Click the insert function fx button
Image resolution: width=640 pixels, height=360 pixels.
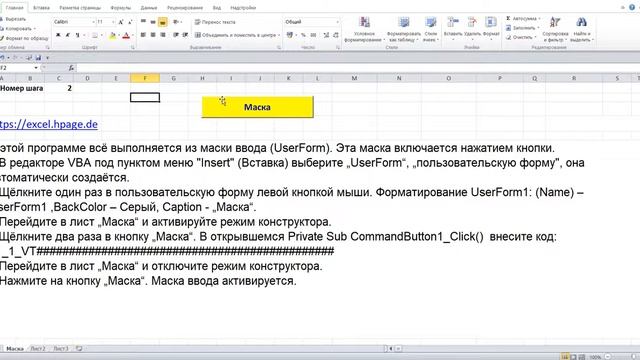point(71,68)
